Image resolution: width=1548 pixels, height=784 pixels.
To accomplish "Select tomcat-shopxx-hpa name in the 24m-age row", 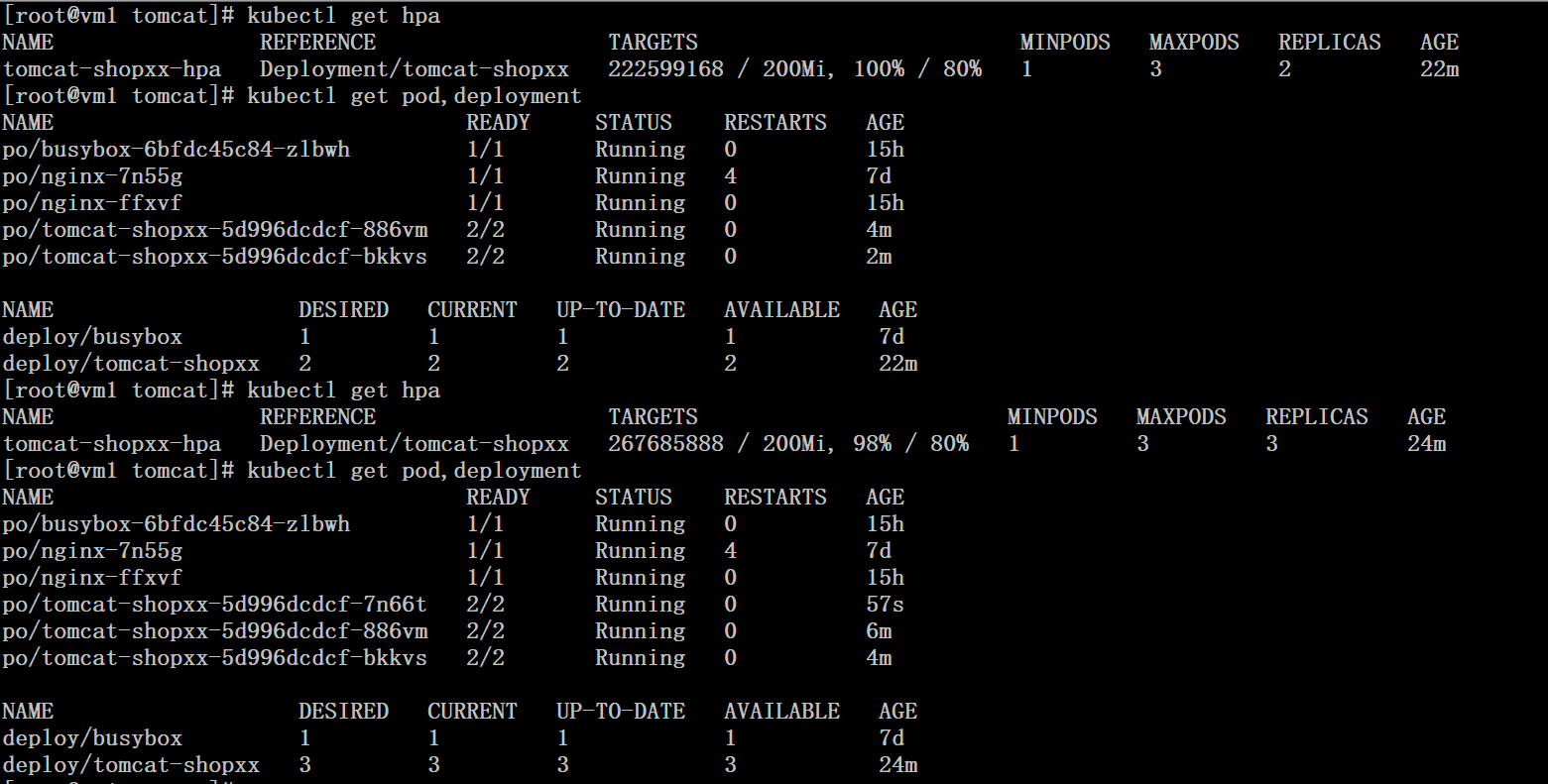I will point(112,444).
